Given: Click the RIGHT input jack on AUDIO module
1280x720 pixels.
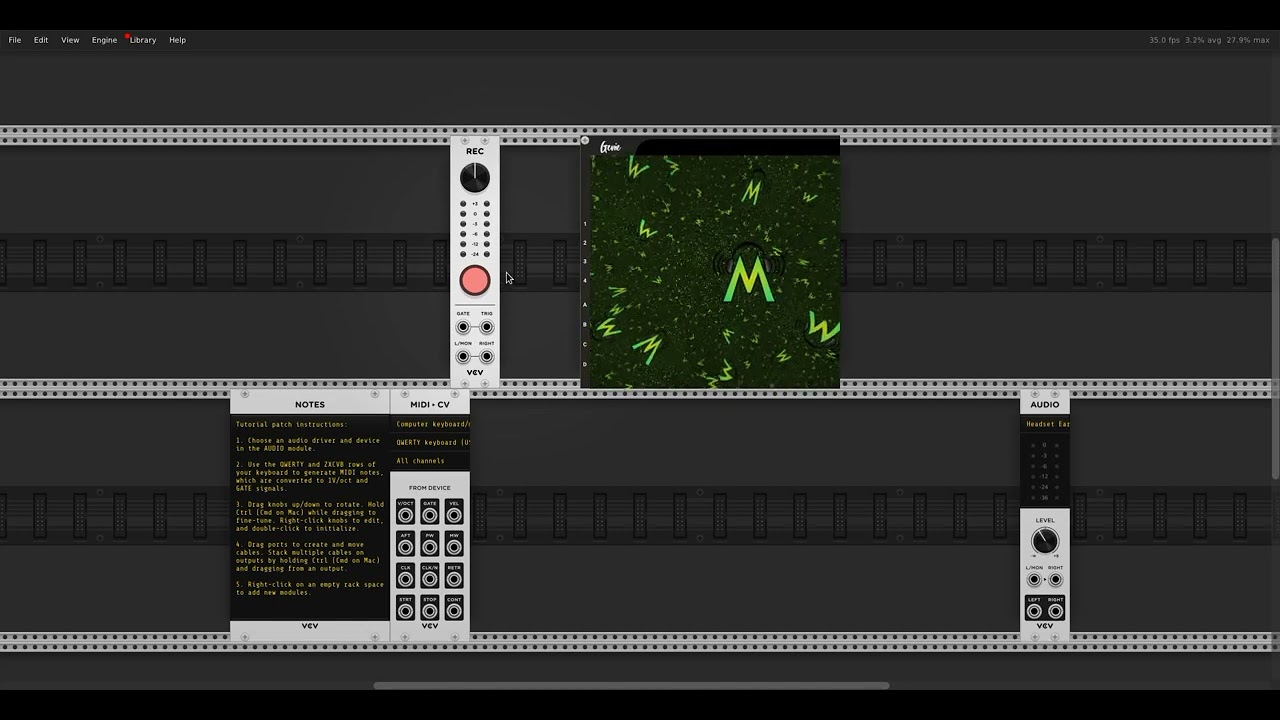Looking at the screenshot, I should click(x=1056, y=580).
